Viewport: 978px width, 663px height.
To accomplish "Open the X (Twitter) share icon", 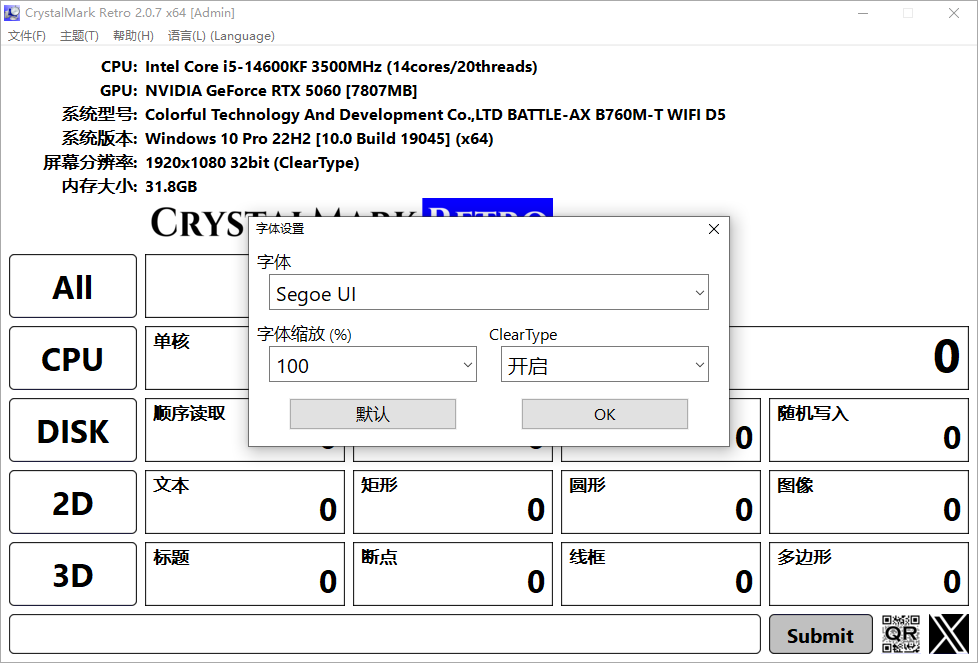I will point(947,633).
